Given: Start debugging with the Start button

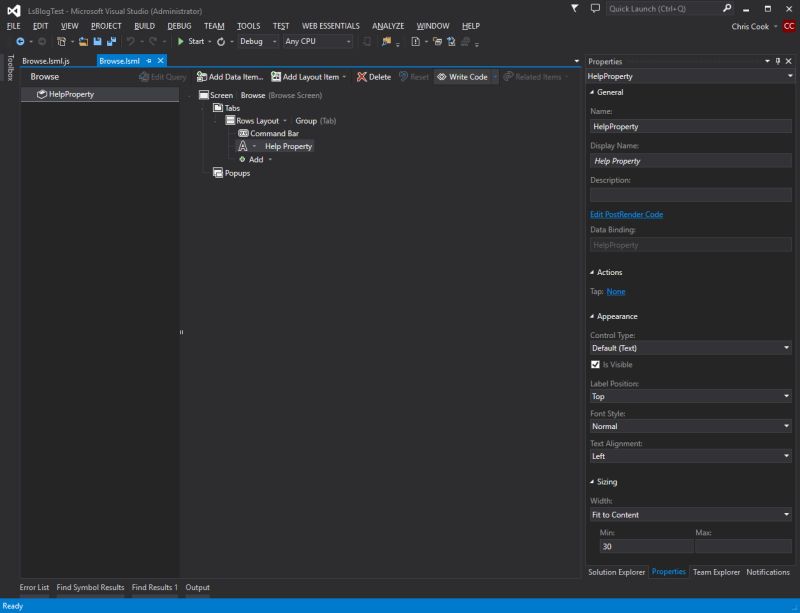Looking at the screenshot, I should [x=191, y=41].
